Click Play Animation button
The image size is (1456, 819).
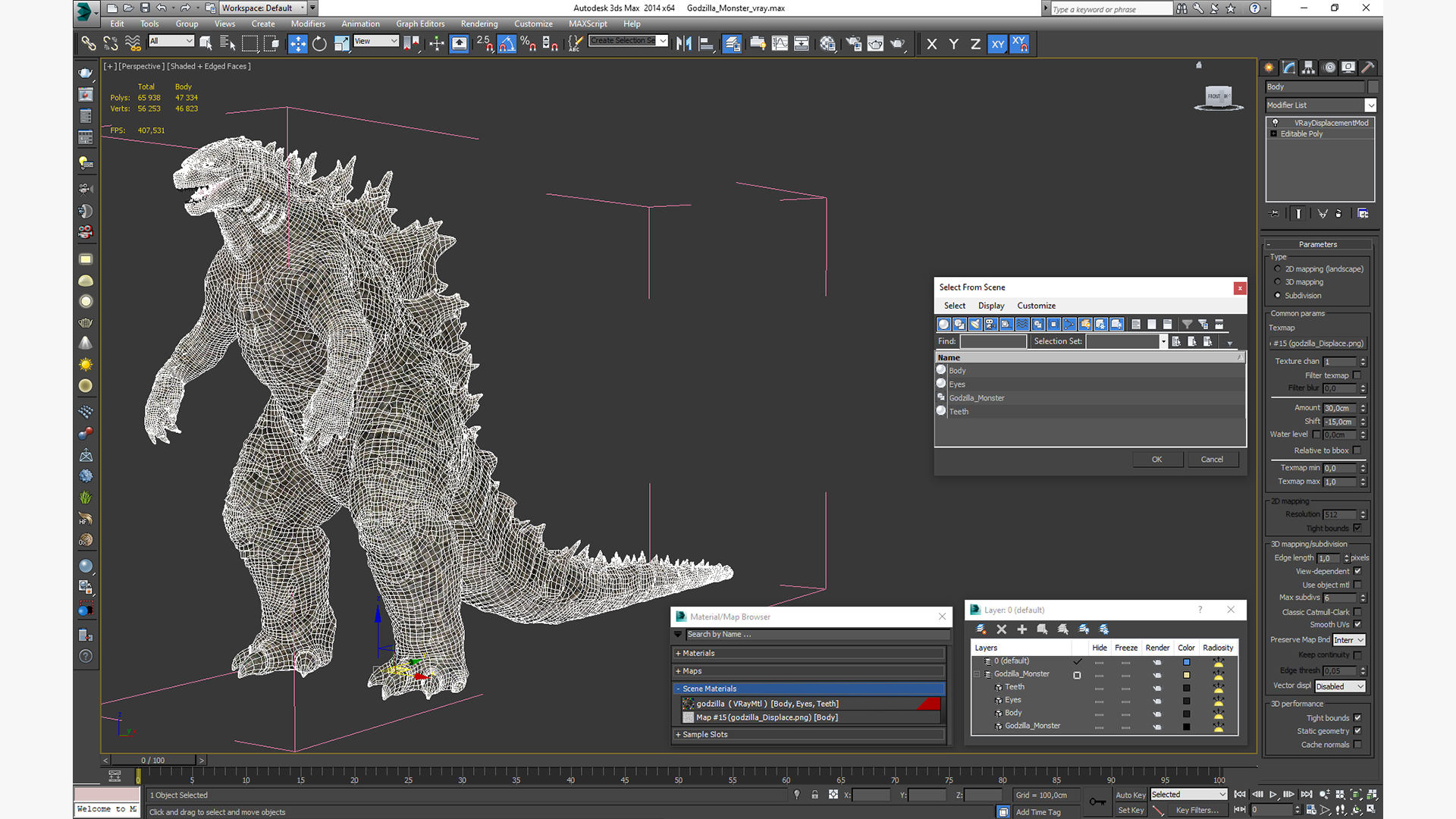click(1273, 795)
